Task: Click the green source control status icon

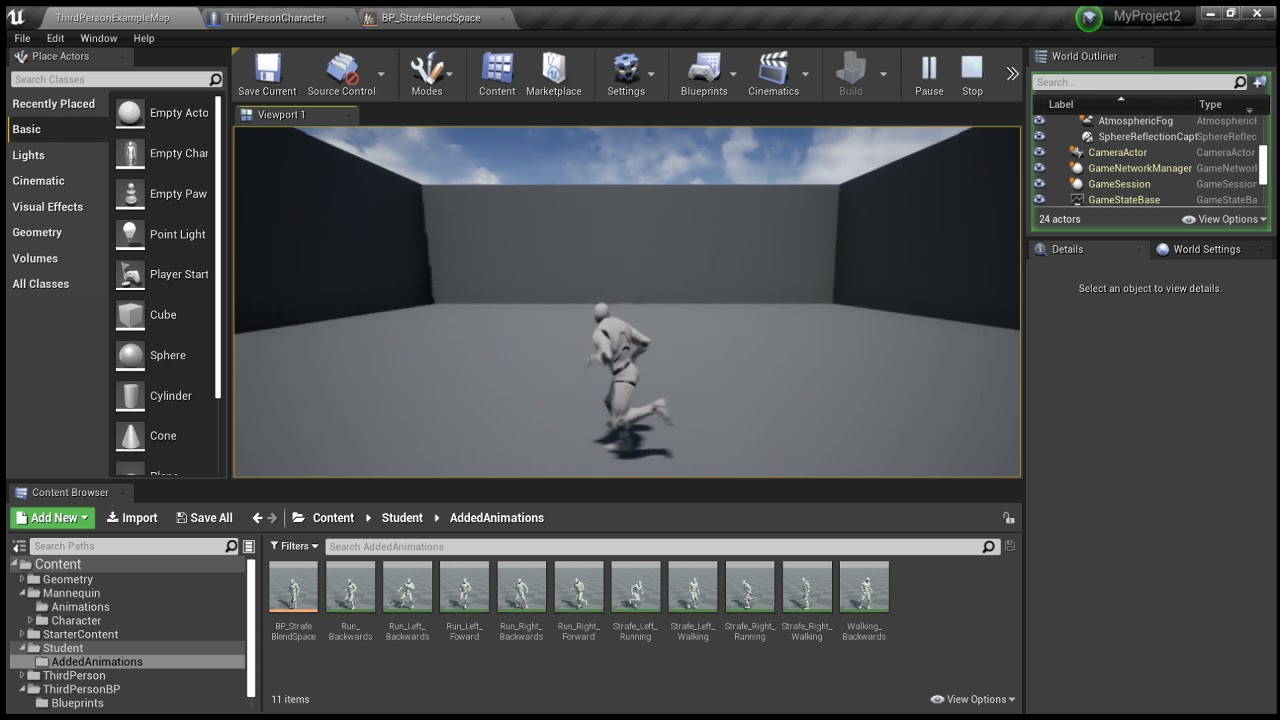Action: point(1089,17)
